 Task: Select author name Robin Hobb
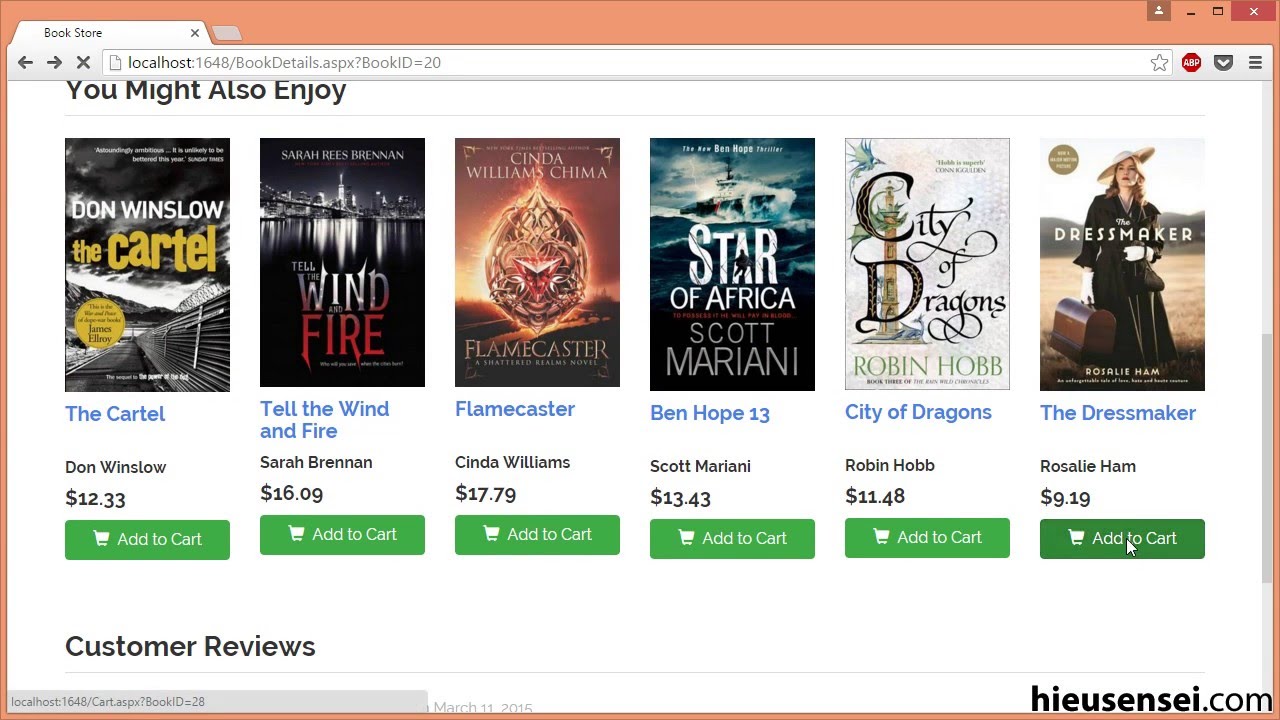point(890,465)
